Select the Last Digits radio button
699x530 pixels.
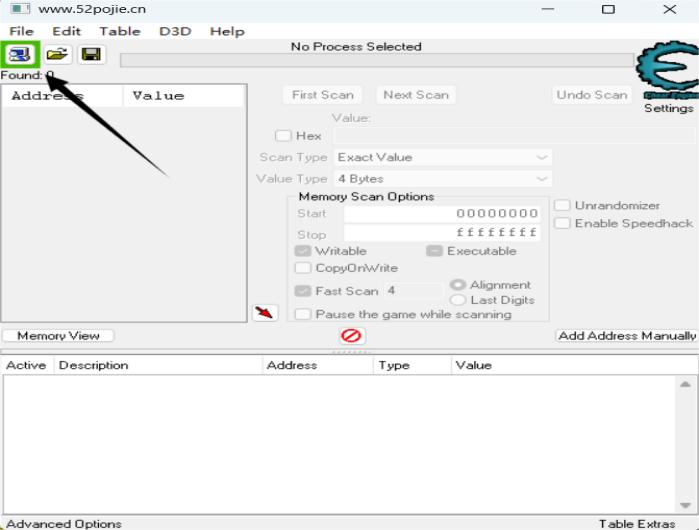pyautogui.click(x=458, y=300)
